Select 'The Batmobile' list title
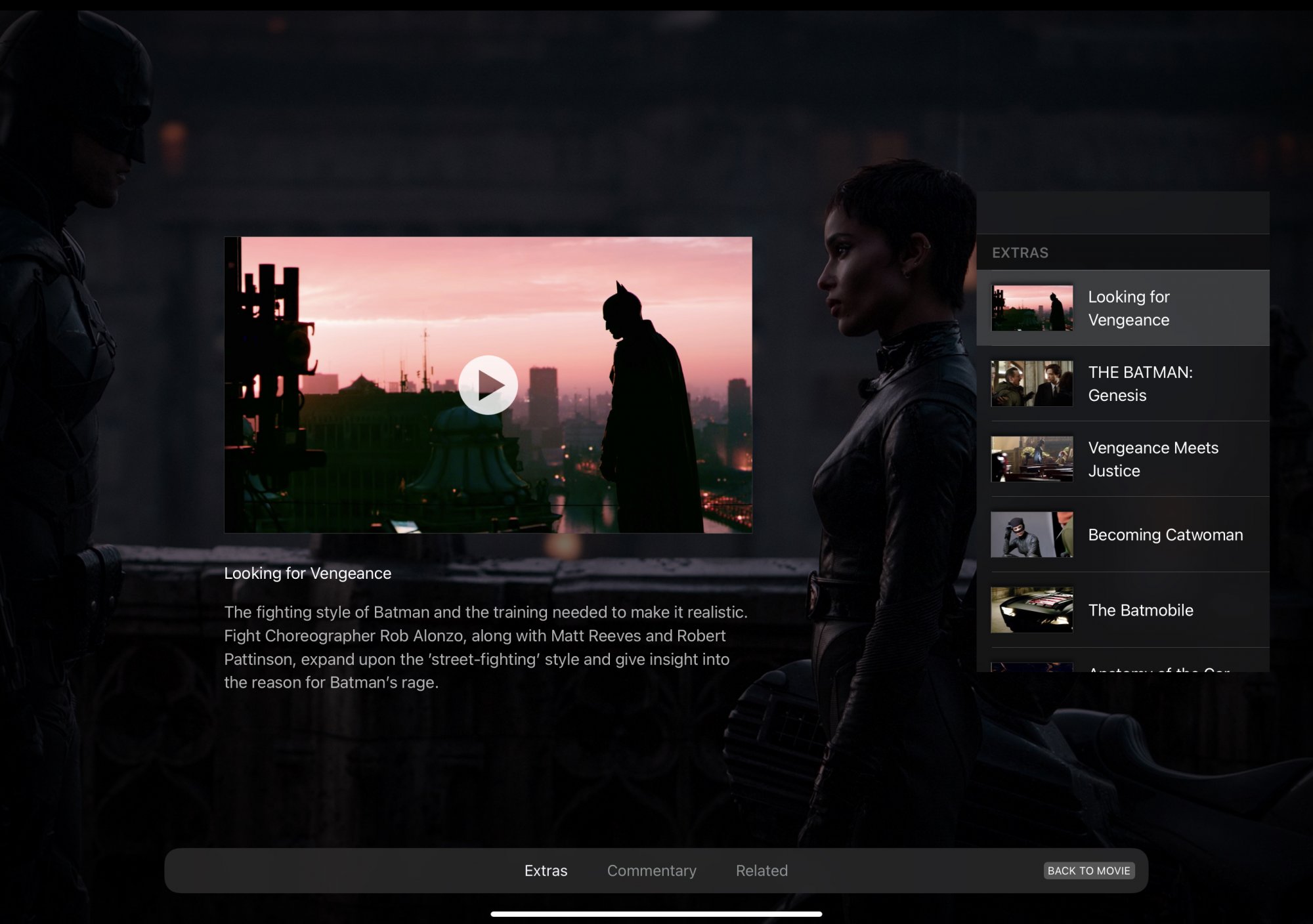This screenshot has height=924, width=1313. click(1140, 610)
